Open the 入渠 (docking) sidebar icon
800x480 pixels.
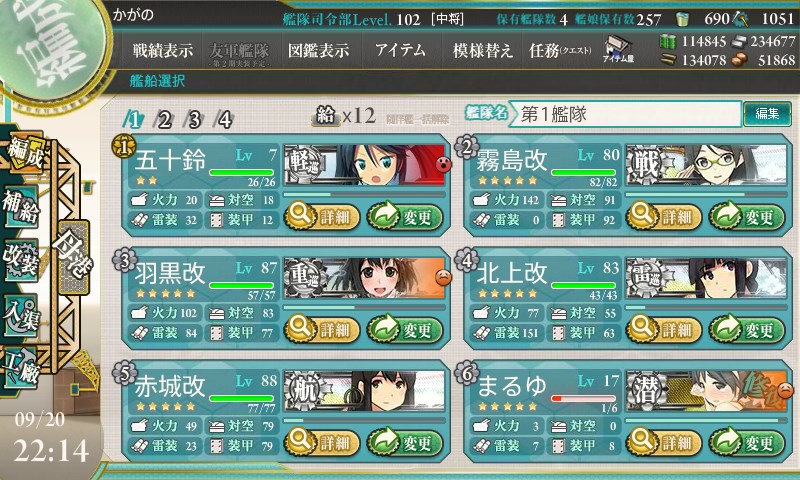coord(21,315)
